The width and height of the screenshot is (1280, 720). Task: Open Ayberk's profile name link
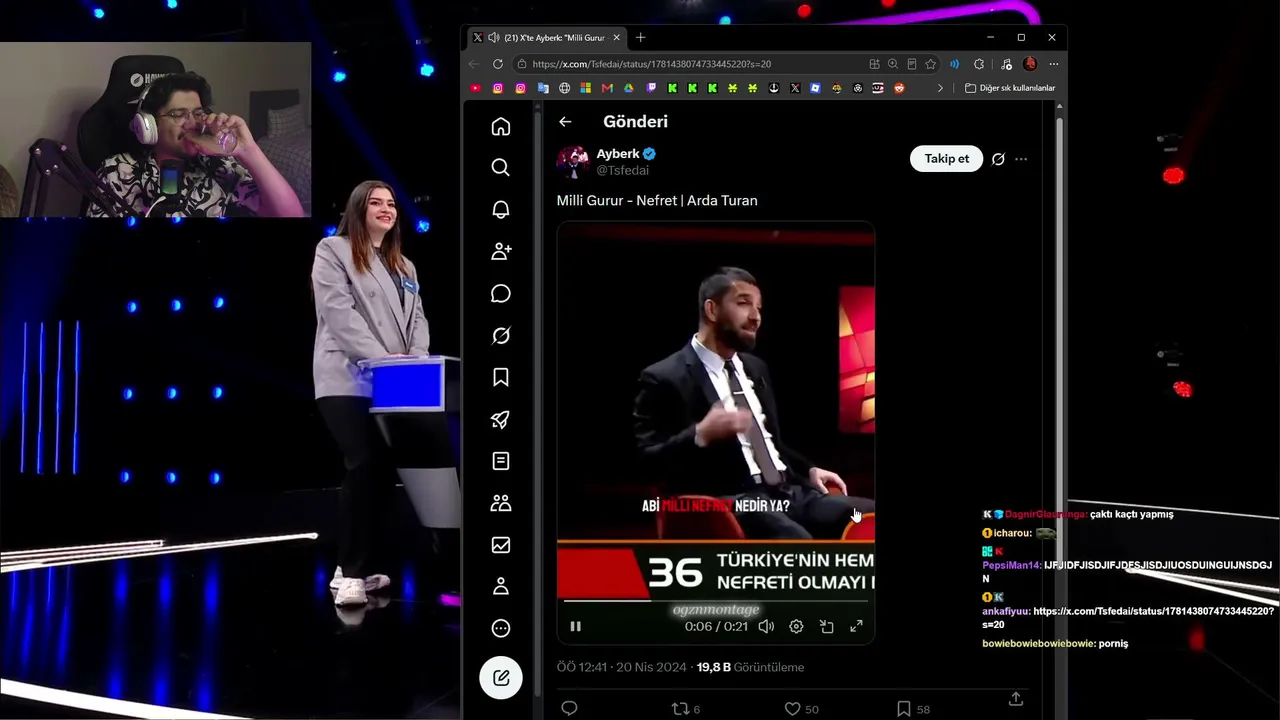[x=618, y=154]
